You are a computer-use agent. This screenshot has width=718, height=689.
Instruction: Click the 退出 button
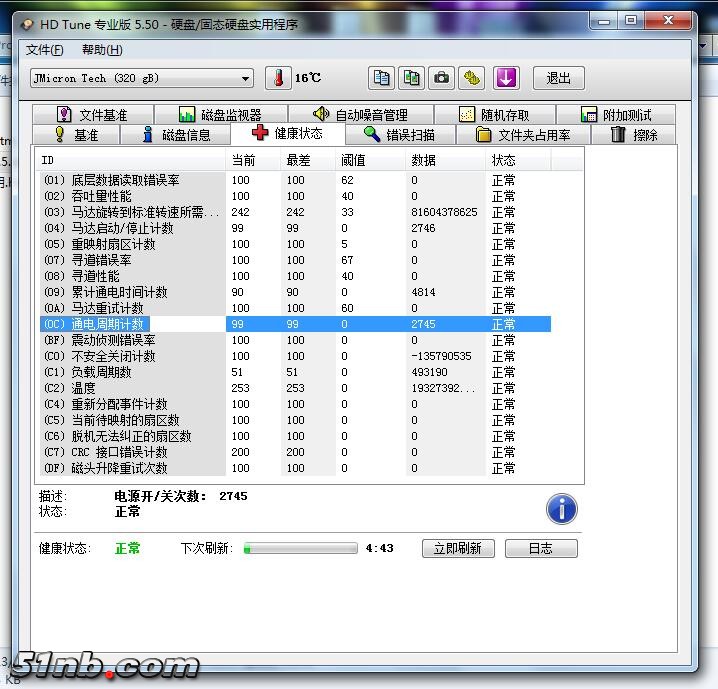(x=559, y=78)
